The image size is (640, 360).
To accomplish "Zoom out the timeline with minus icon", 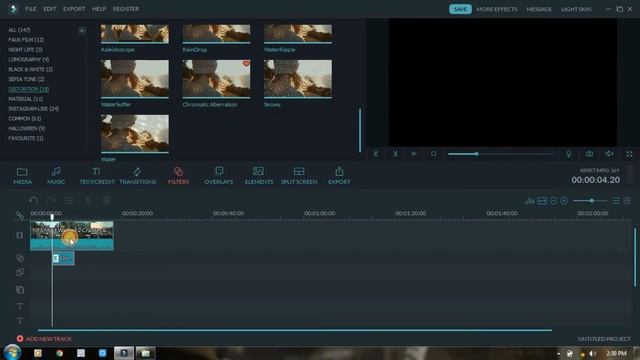I will point(553,201).
